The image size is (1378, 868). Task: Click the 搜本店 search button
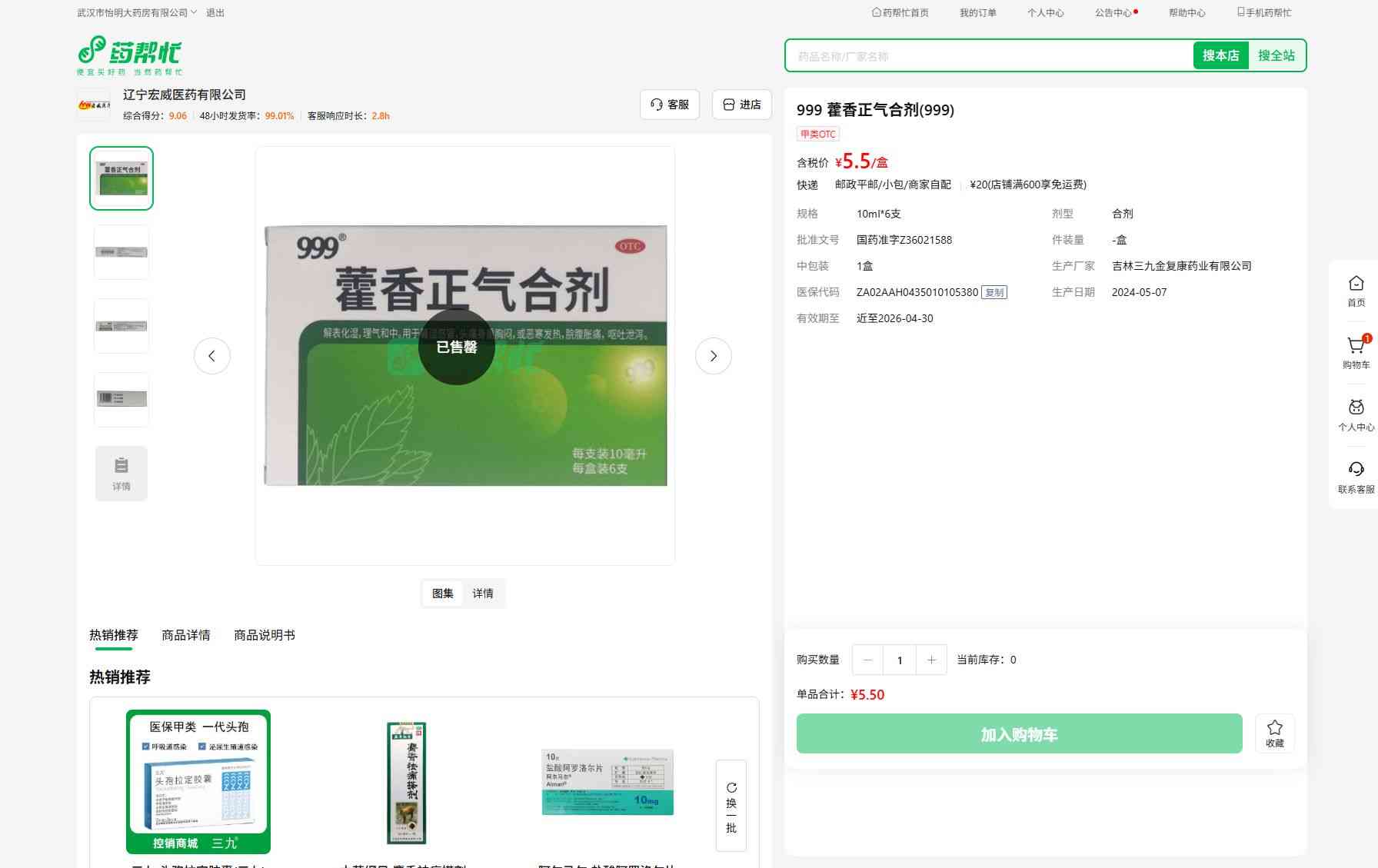1220,55
